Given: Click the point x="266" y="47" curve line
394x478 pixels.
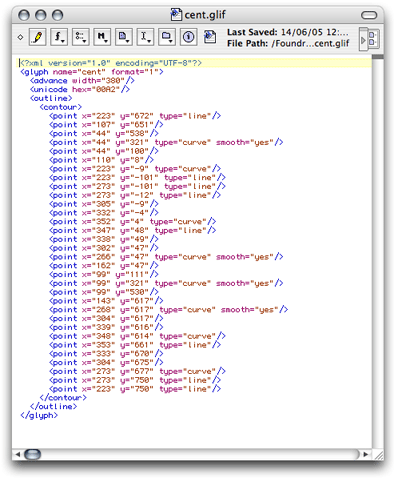Looking at the screenshot, I should [x=166, y=257].
